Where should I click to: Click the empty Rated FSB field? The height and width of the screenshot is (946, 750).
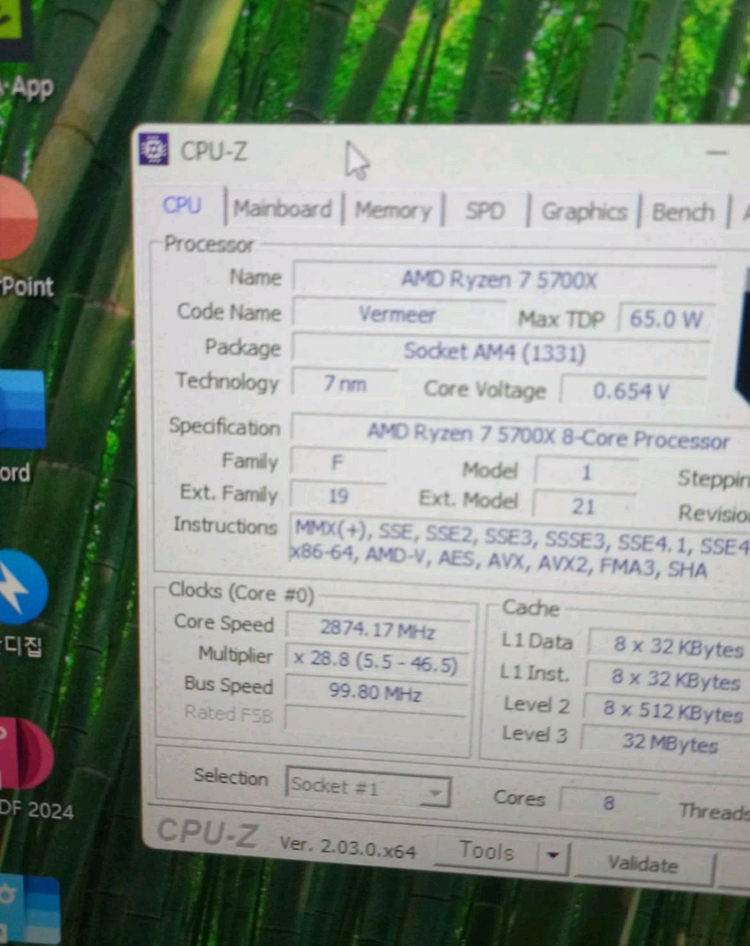(375, 721)
